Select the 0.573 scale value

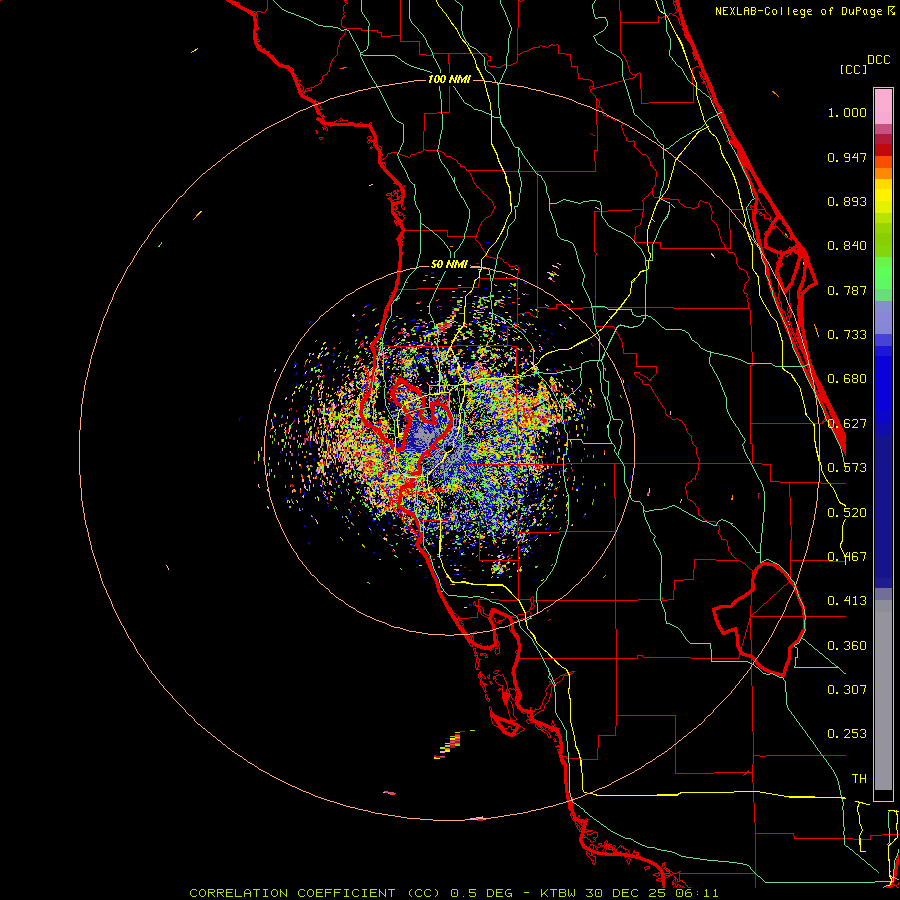(x=847, y=468)
